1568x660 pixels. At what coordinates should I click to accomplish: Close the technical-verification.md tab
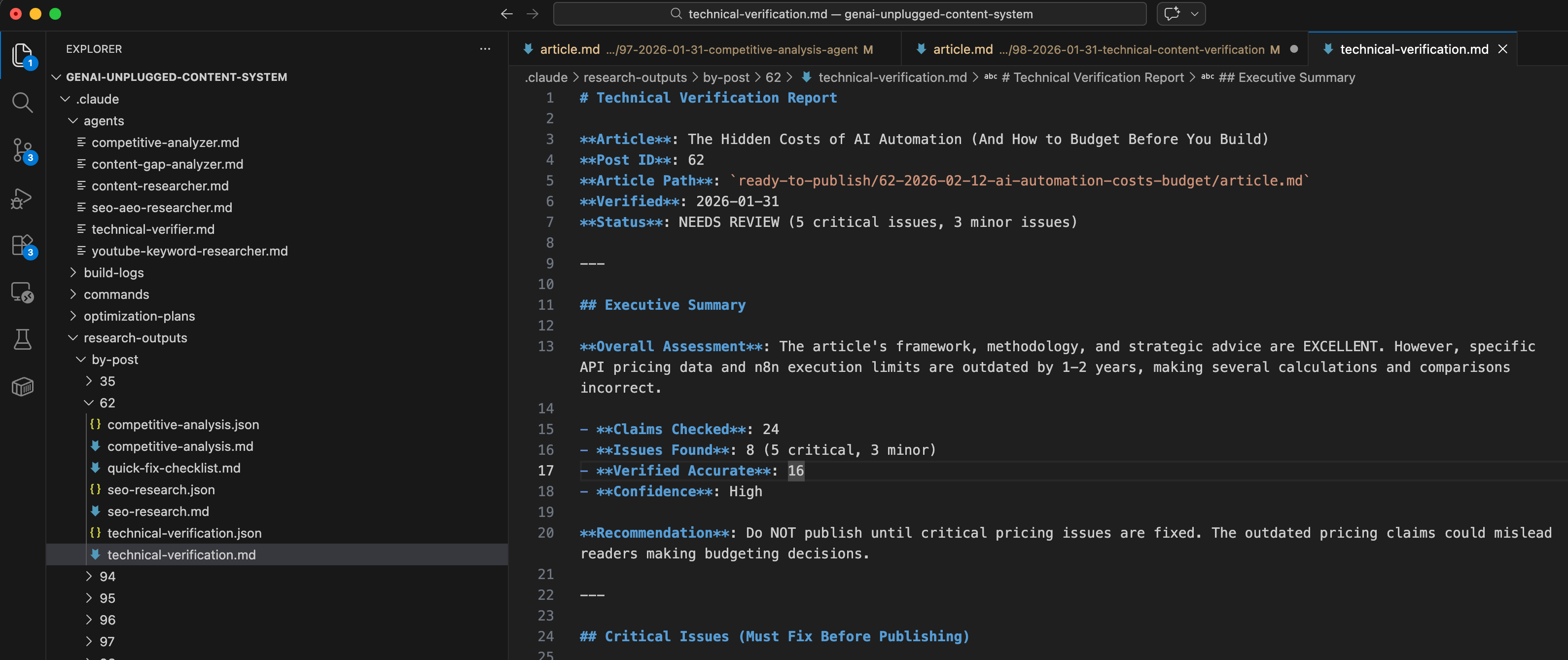[x=1502, y=49]
